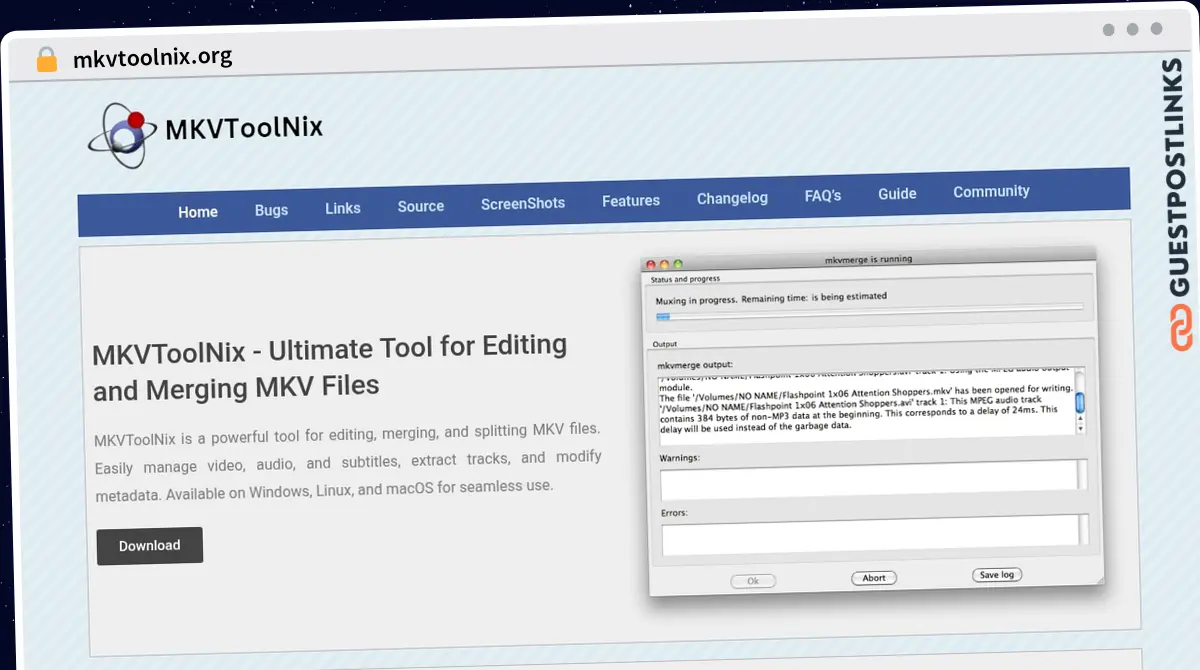Click the mkvmerge output scrollbar
Screen dimensions: 1200x670
click(x=1079, y=402)
